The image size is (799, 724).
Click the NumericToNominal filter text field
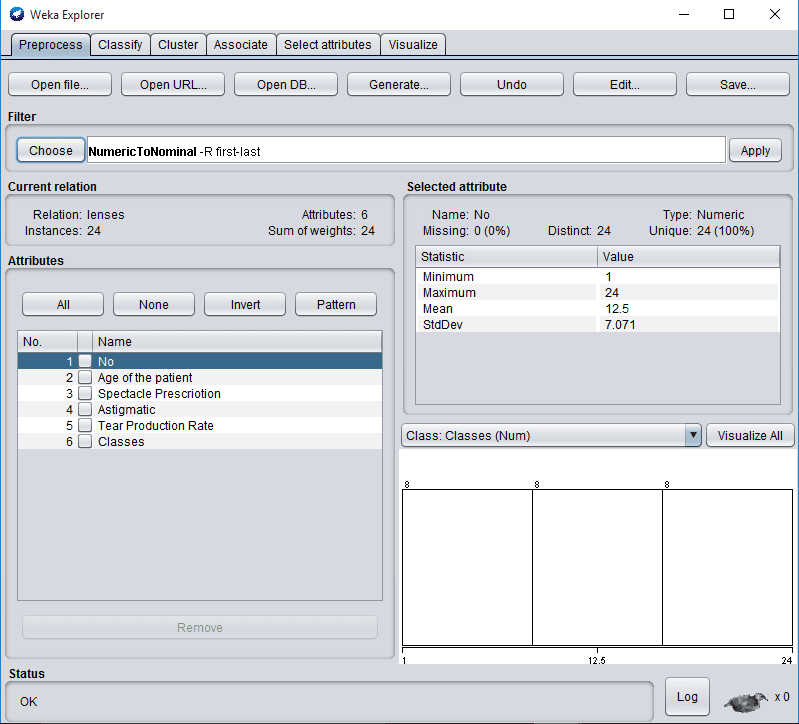tap(406, 151)
